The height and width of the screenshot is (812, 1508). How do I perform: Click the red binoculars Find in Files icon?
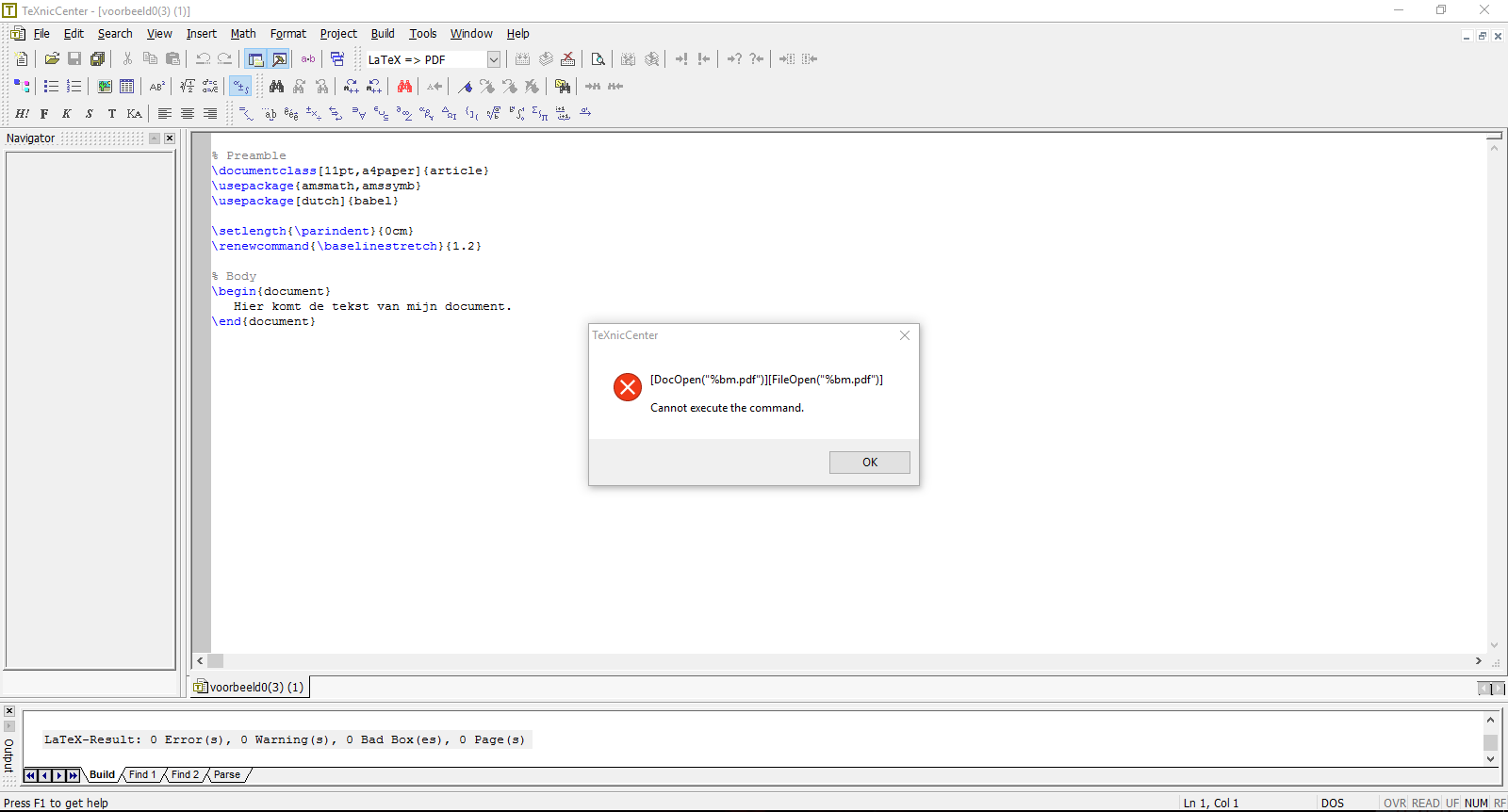tap(404, 86)
